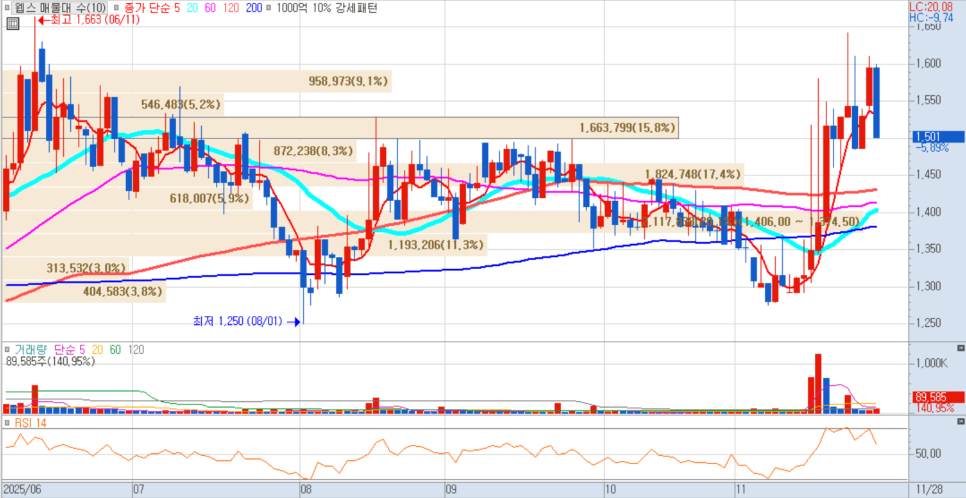Viewport: 966px width, 498px height.
Task: Click the 872,238(8.3%) volume profile label
Action: click(314, 150)
